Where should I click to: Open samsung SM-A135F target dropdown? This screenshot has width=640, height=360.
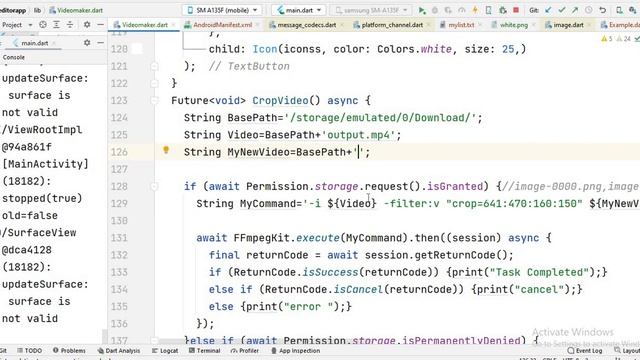(x=371, y=10)
